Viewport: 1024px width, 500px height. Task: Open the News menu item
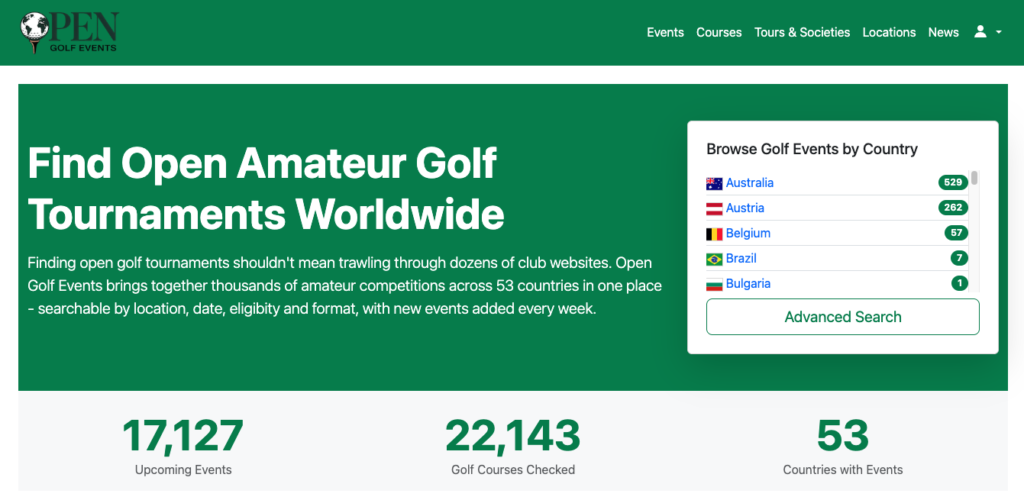pos(943,33)
